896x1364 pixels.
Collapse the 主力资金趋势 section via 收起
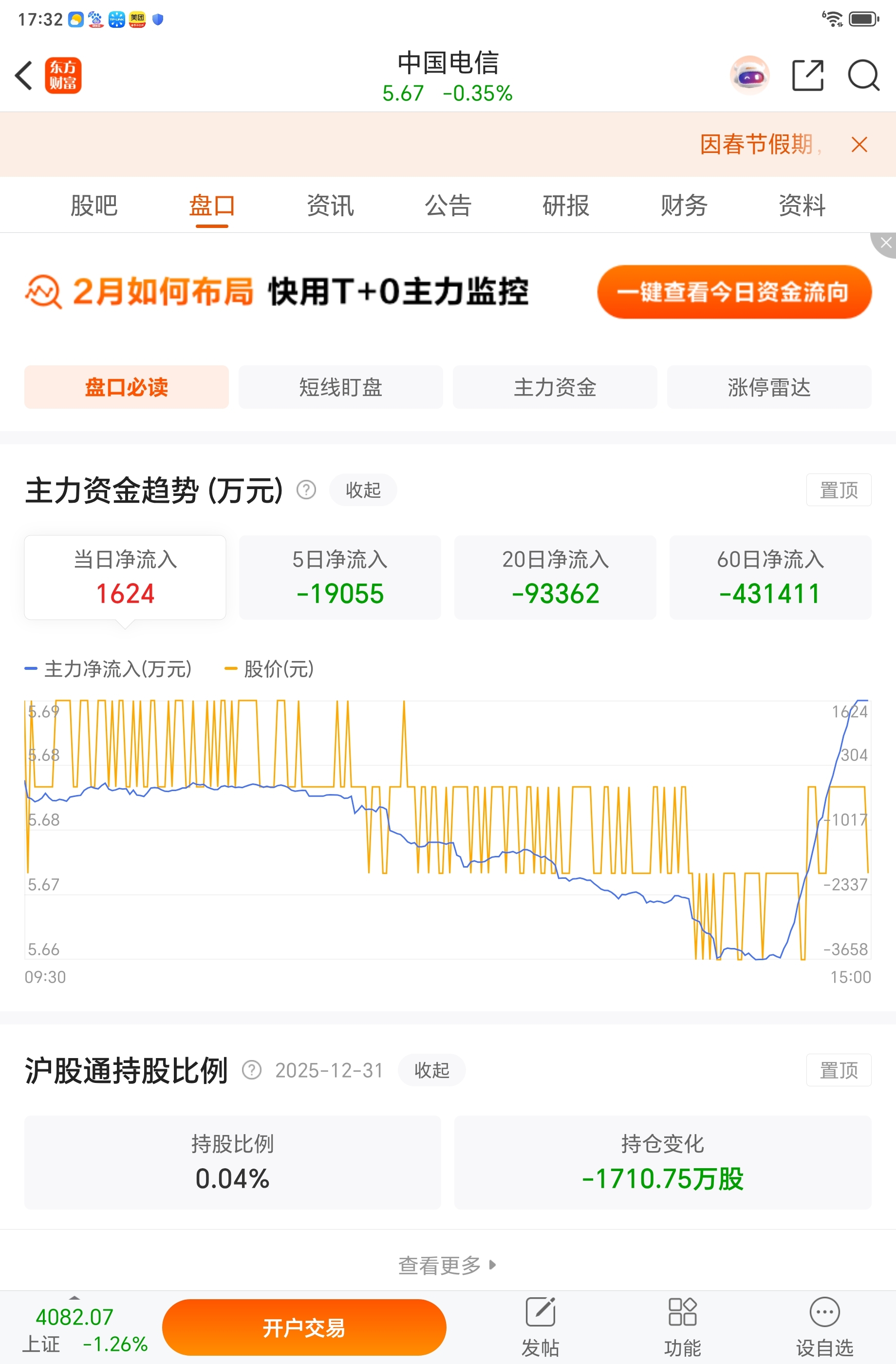[x=363, y=490]
